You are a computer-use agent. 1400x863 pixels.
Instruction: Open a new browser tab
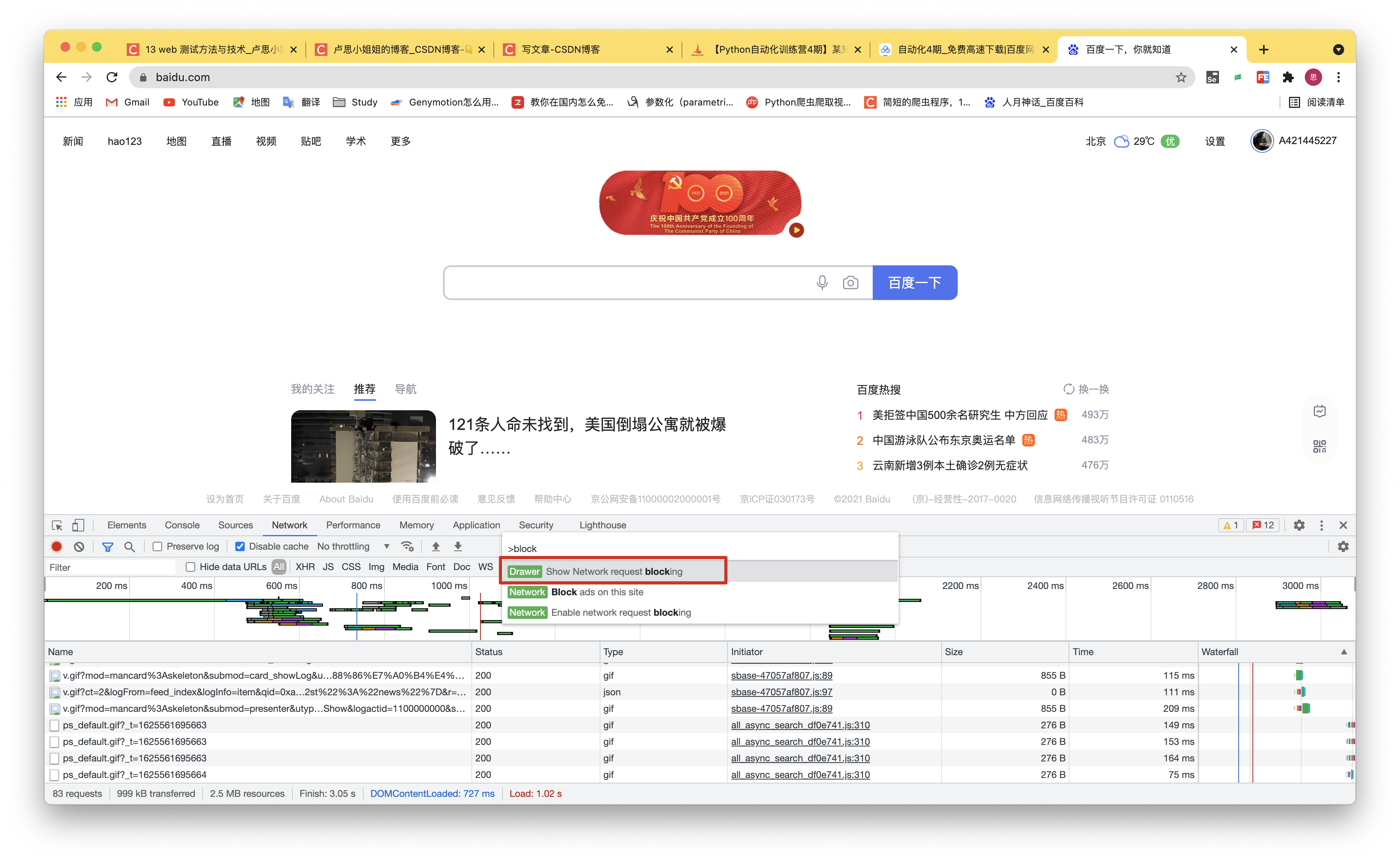(x=1264, y=50)
